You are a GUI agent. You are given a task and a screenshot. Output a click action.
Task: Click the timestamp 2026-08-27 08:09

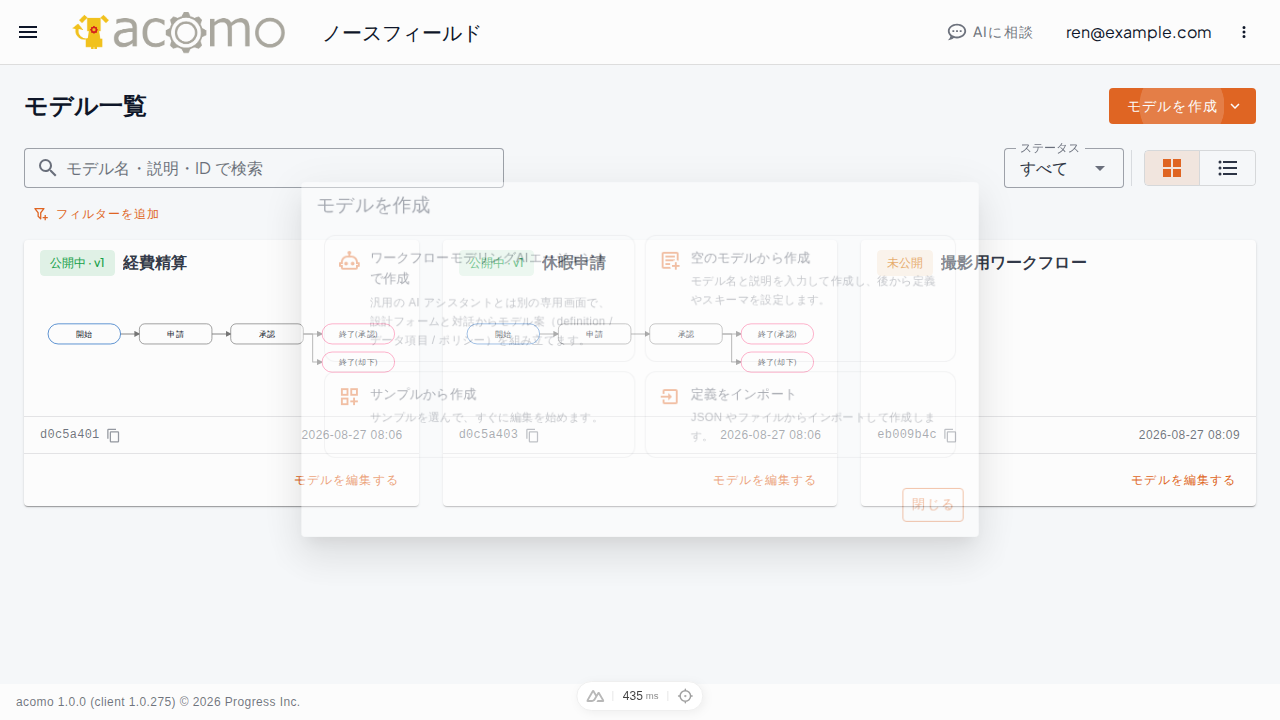[1189, 435]
